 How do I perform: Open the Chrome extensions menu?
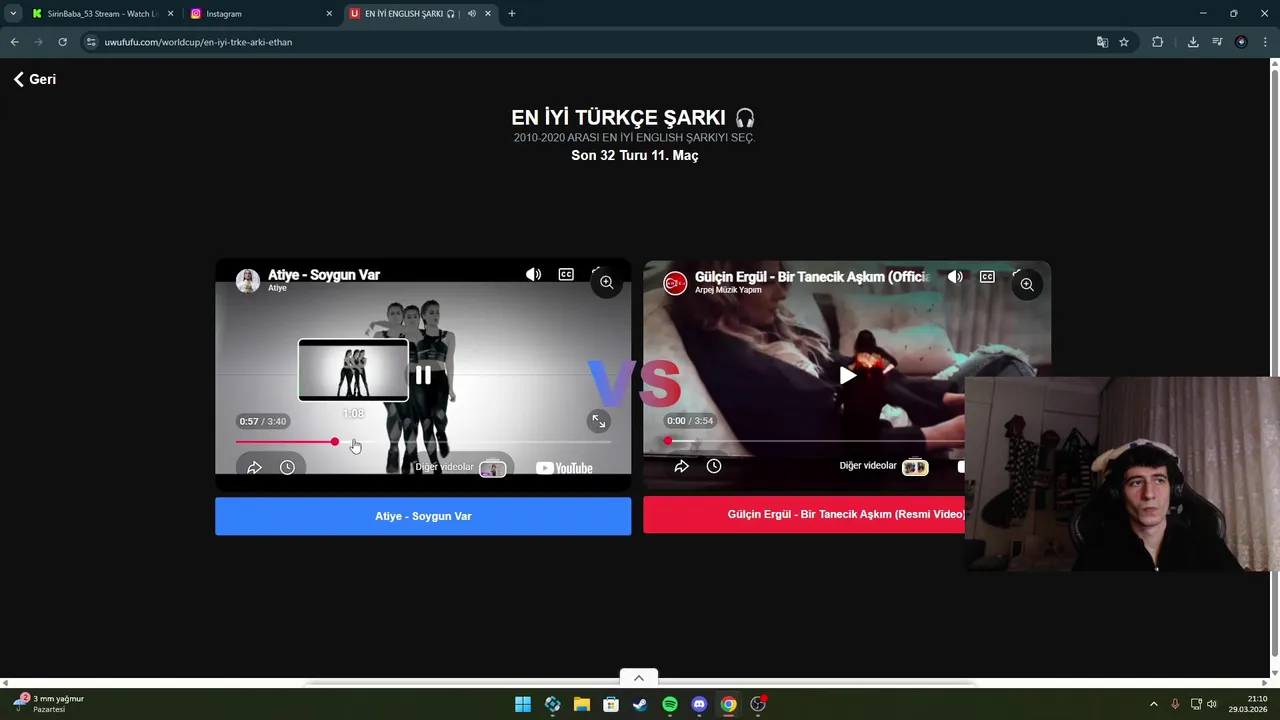coord(1157,42)
